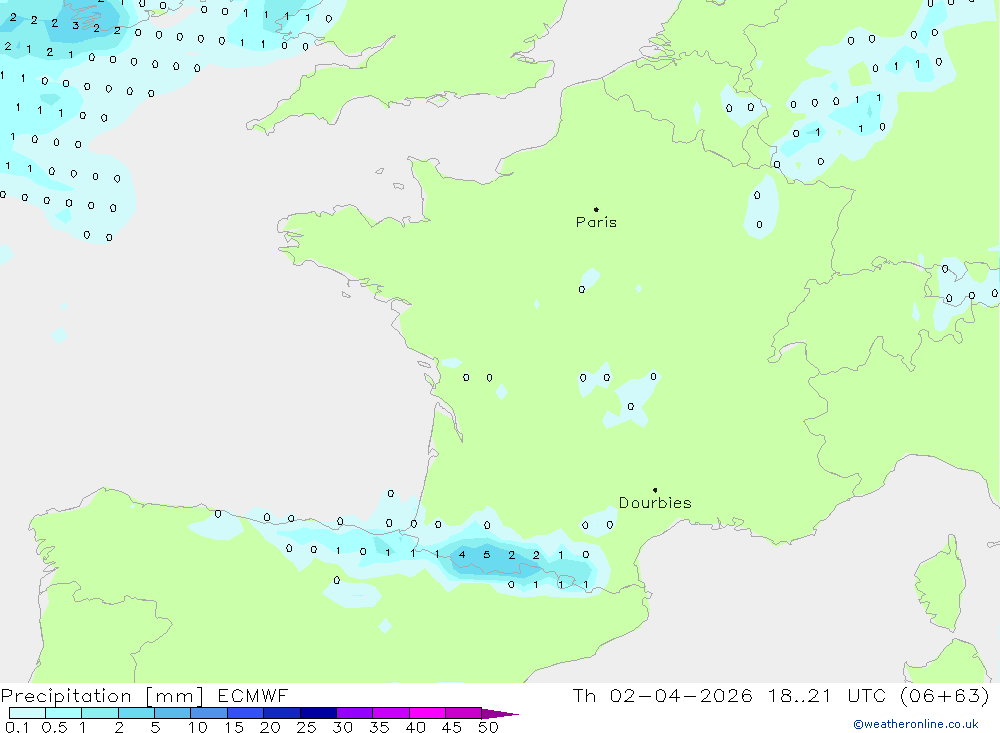Pick the 45–50 mm legend color swatch
Image resolution: width=1000 pixels, height=733 pixels.
[x=464, y=713]
